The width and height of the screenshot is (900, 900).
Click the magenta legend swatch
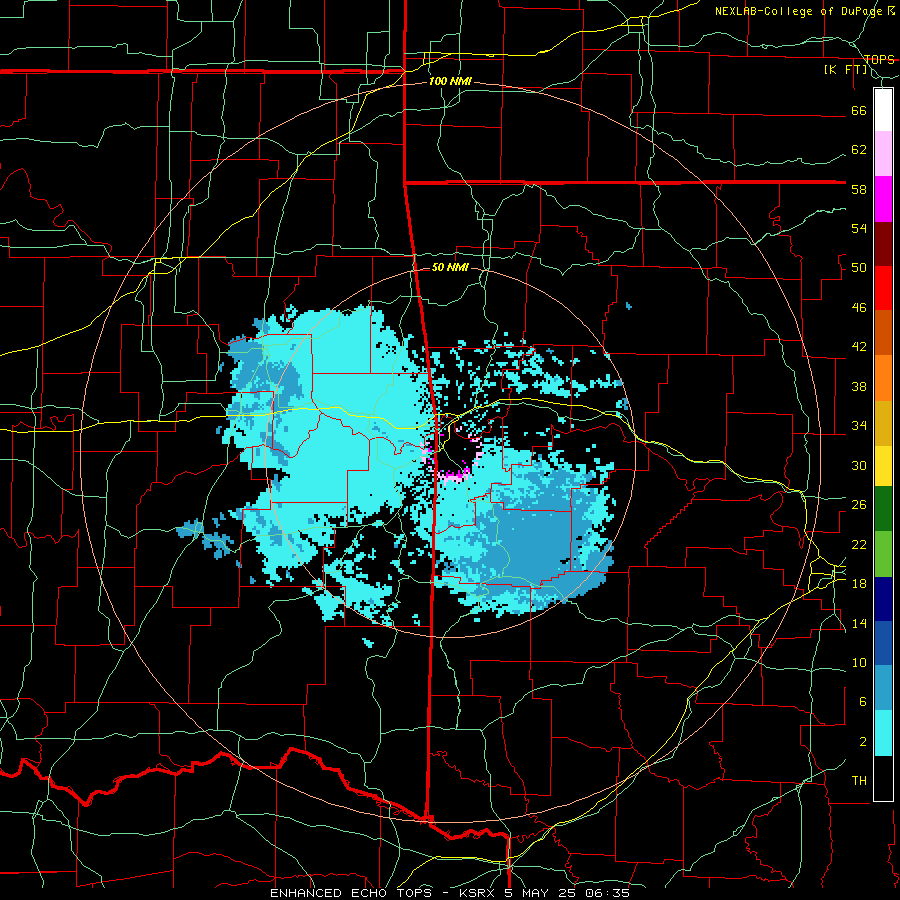883,199
